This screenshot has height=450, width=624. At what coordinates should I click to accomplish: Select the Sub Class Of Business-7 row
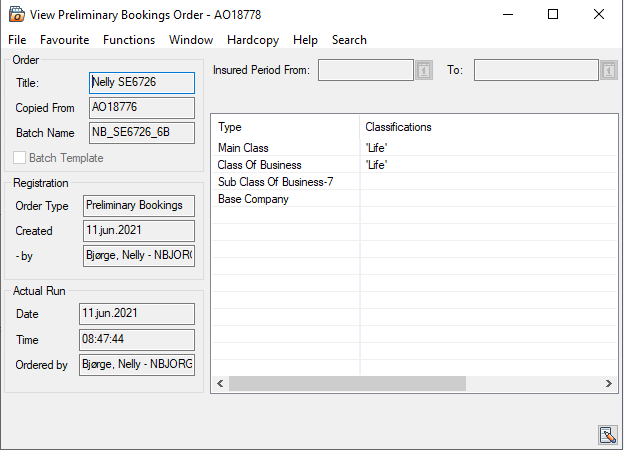(x=285, y=182)
